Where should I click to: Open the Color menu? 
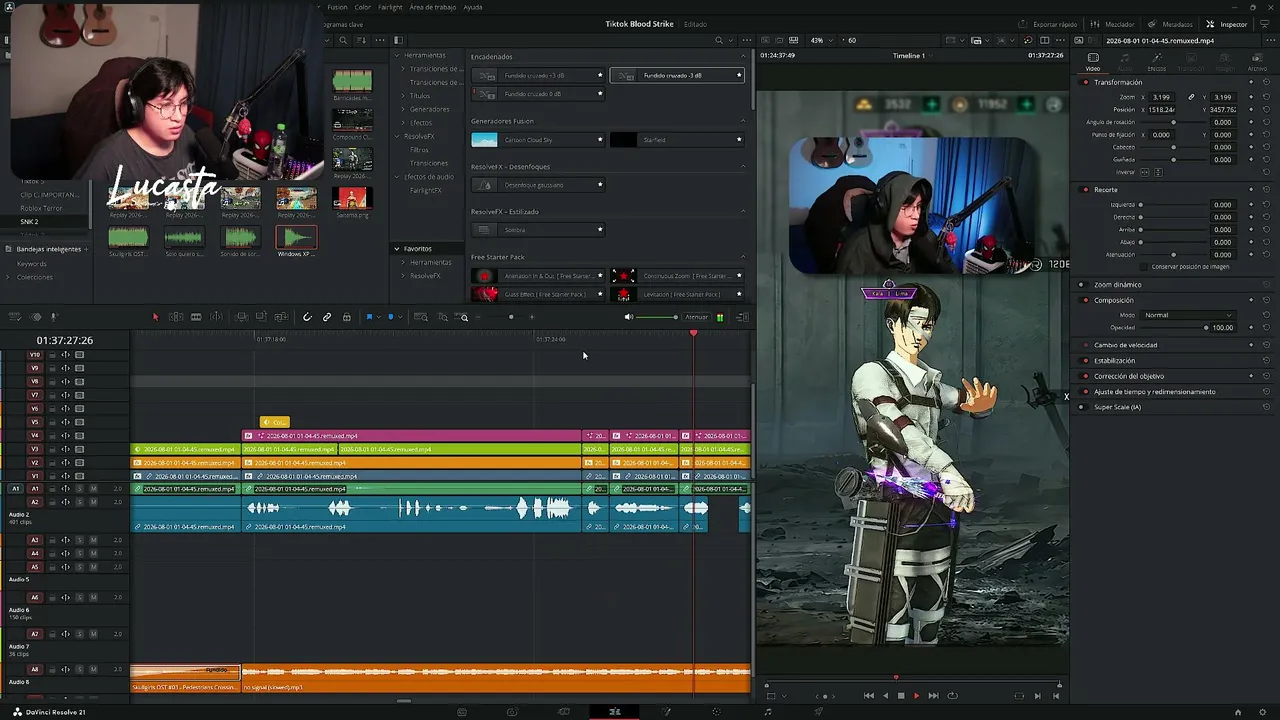(x=363, y=7)
